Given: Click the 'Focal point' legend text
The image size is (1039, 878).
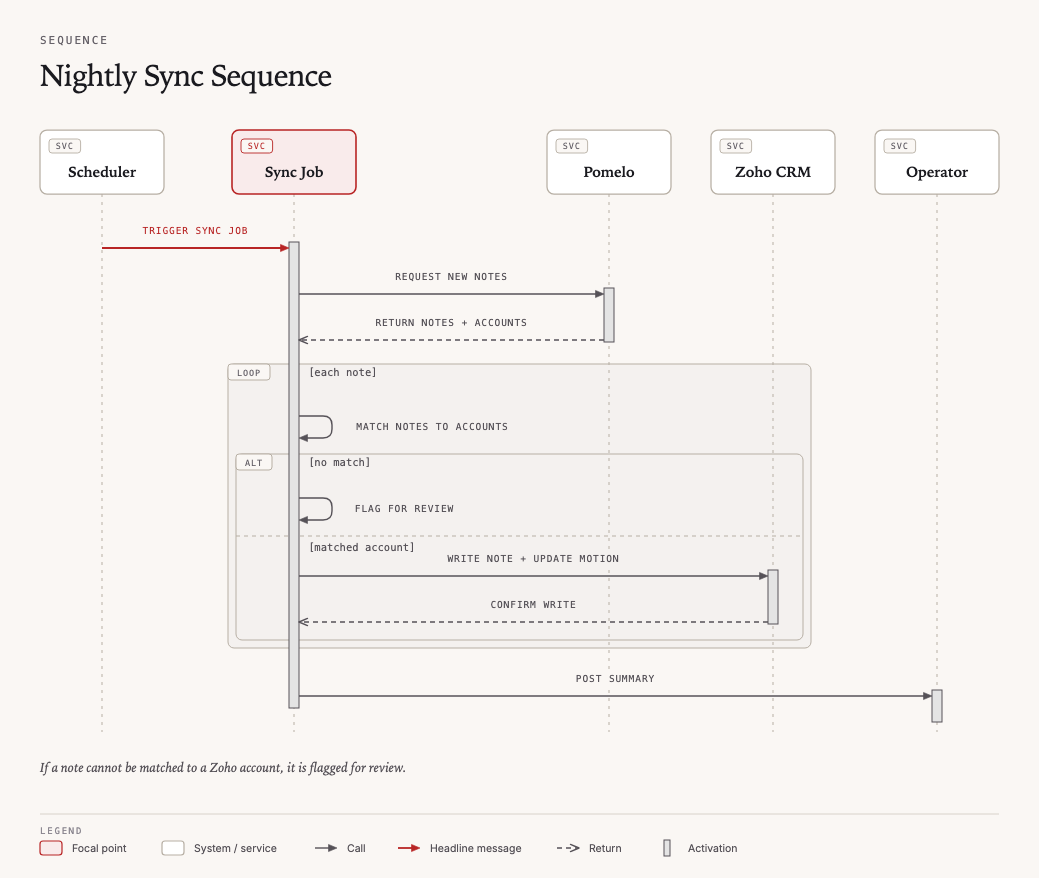Looking at the screenshot, I should (99, 848).
